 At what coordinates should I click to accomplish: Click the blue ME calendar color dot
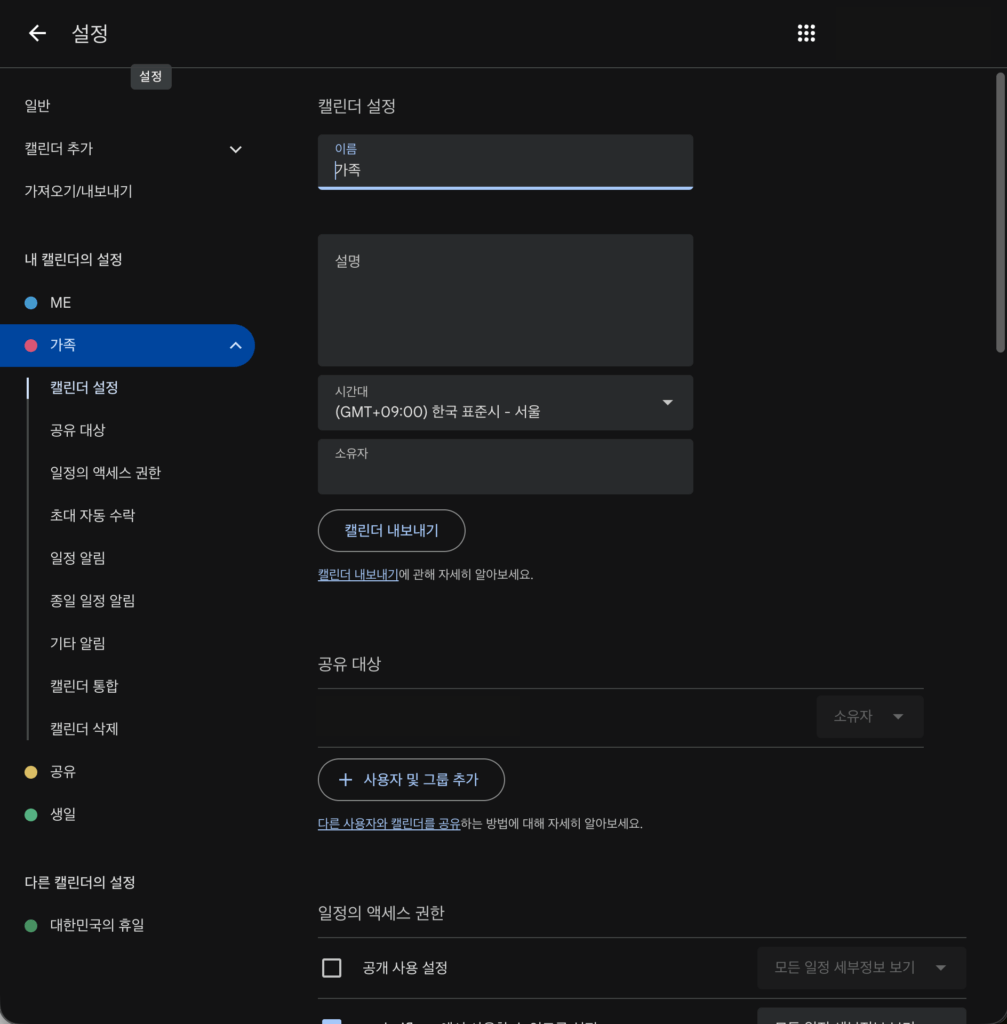tap(31, 303)
